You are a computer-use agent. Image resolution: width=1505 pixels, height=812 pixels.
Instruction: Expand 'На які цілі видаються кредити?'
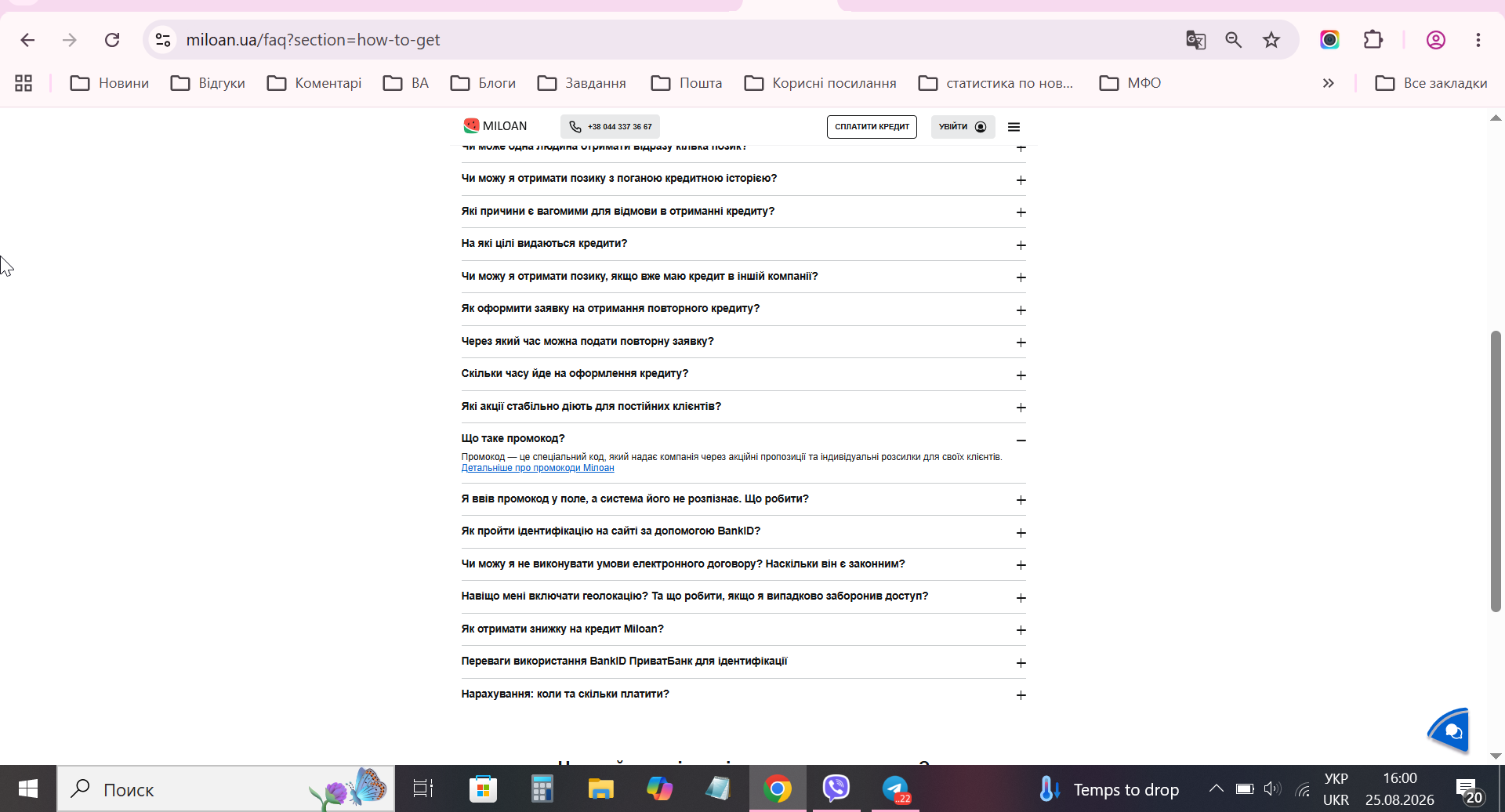(x=743, y=244)
